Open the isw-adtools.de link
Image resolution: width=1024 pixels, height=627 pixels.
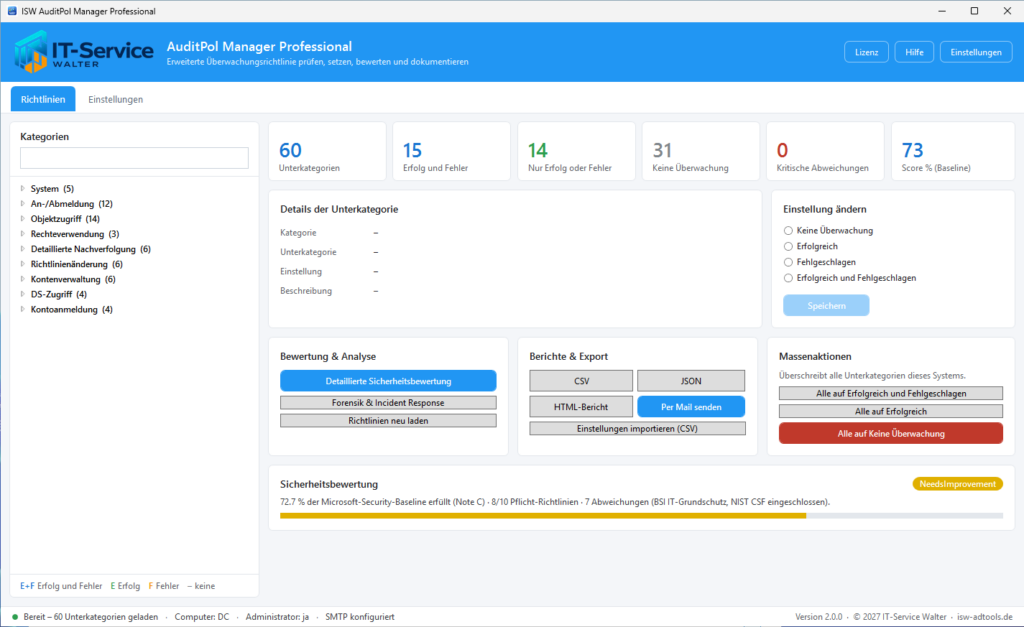(985, 617)
